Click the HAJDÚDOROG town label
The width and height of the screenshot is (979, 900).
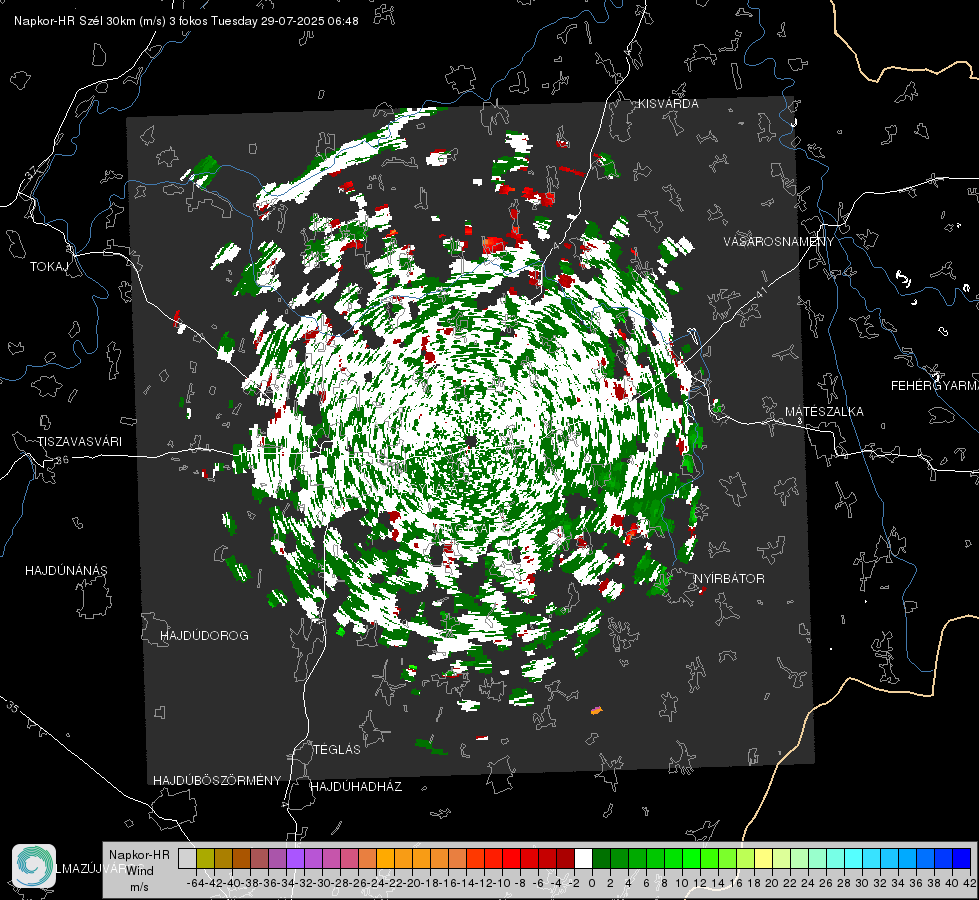pos(204,635)
